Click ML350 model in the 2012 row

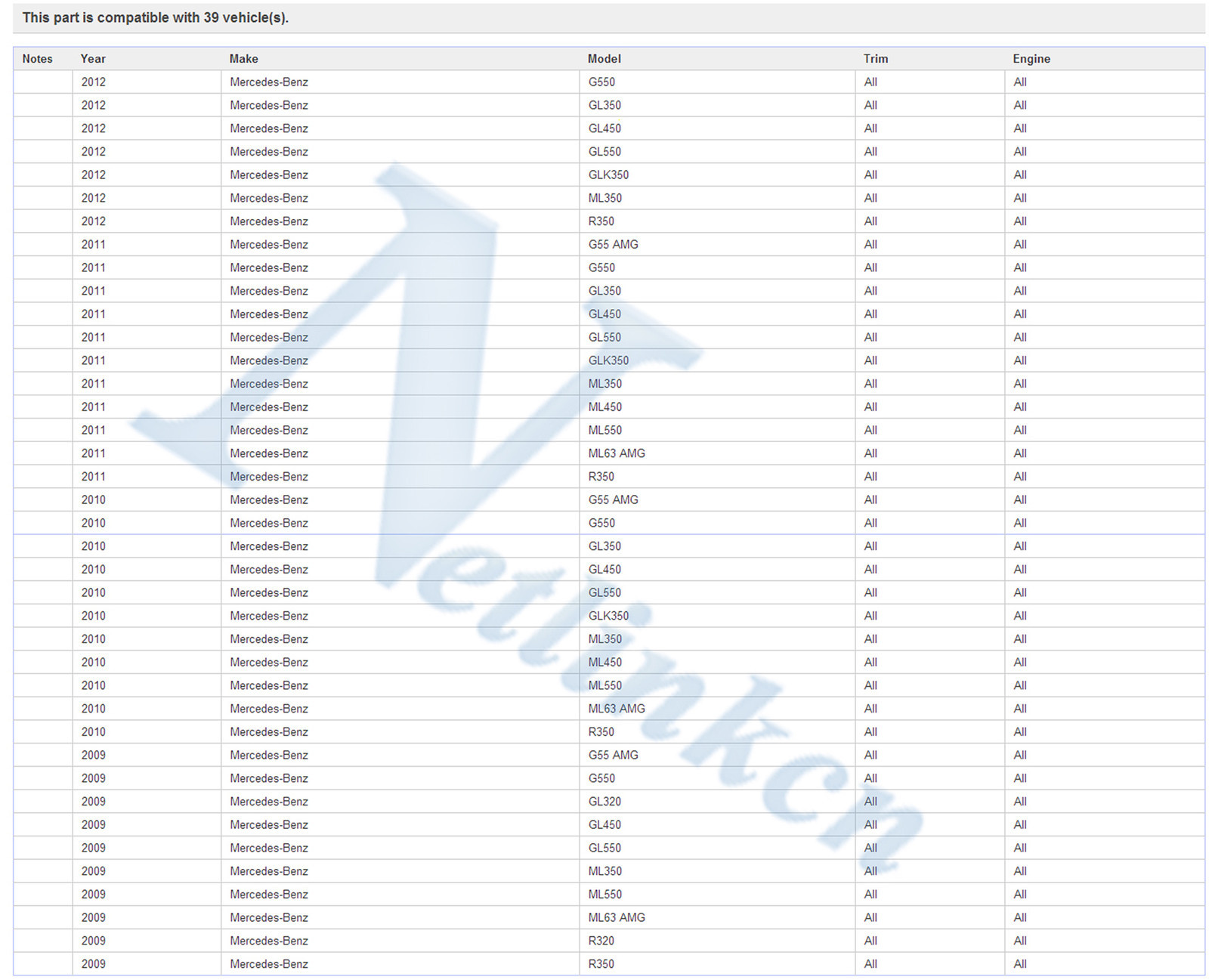(x=604, y=198)
